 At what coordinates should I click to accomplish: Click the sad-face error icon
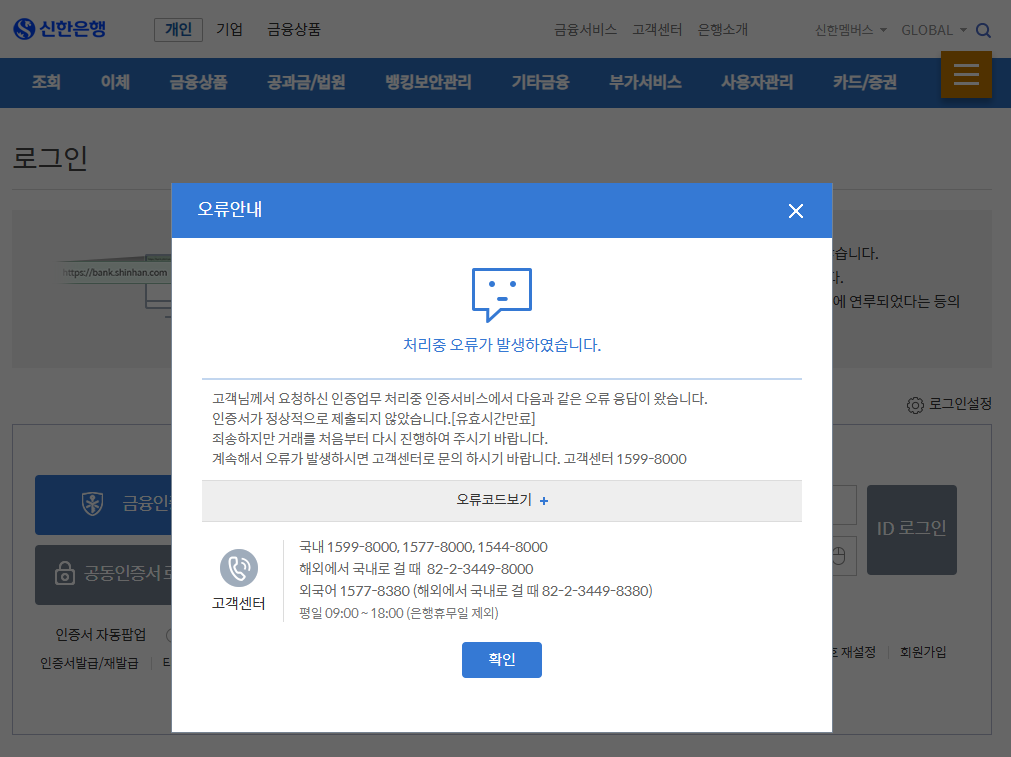[501, 293]
